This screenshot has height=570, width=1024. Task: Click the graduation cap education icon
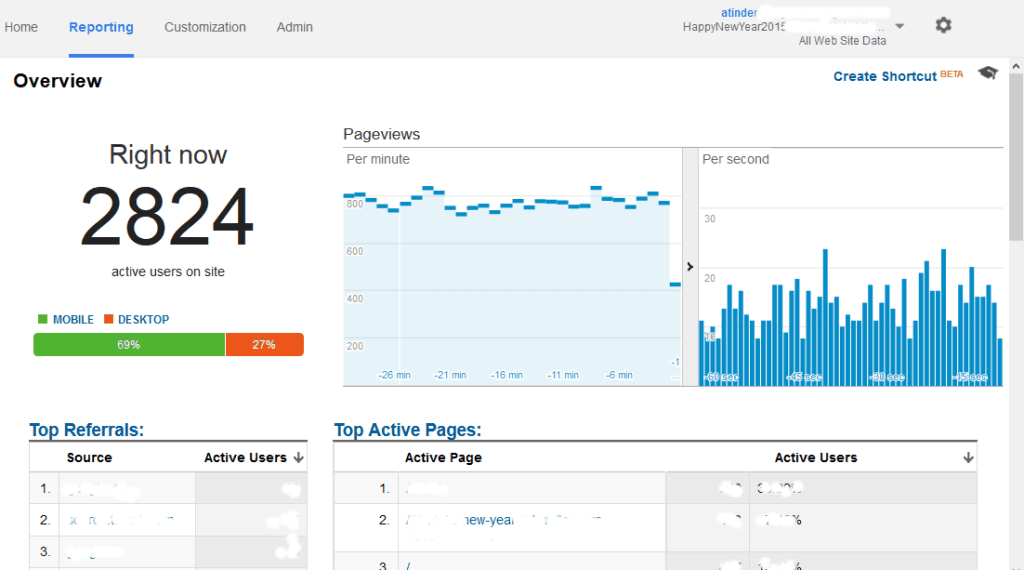(x=988, y=73)
